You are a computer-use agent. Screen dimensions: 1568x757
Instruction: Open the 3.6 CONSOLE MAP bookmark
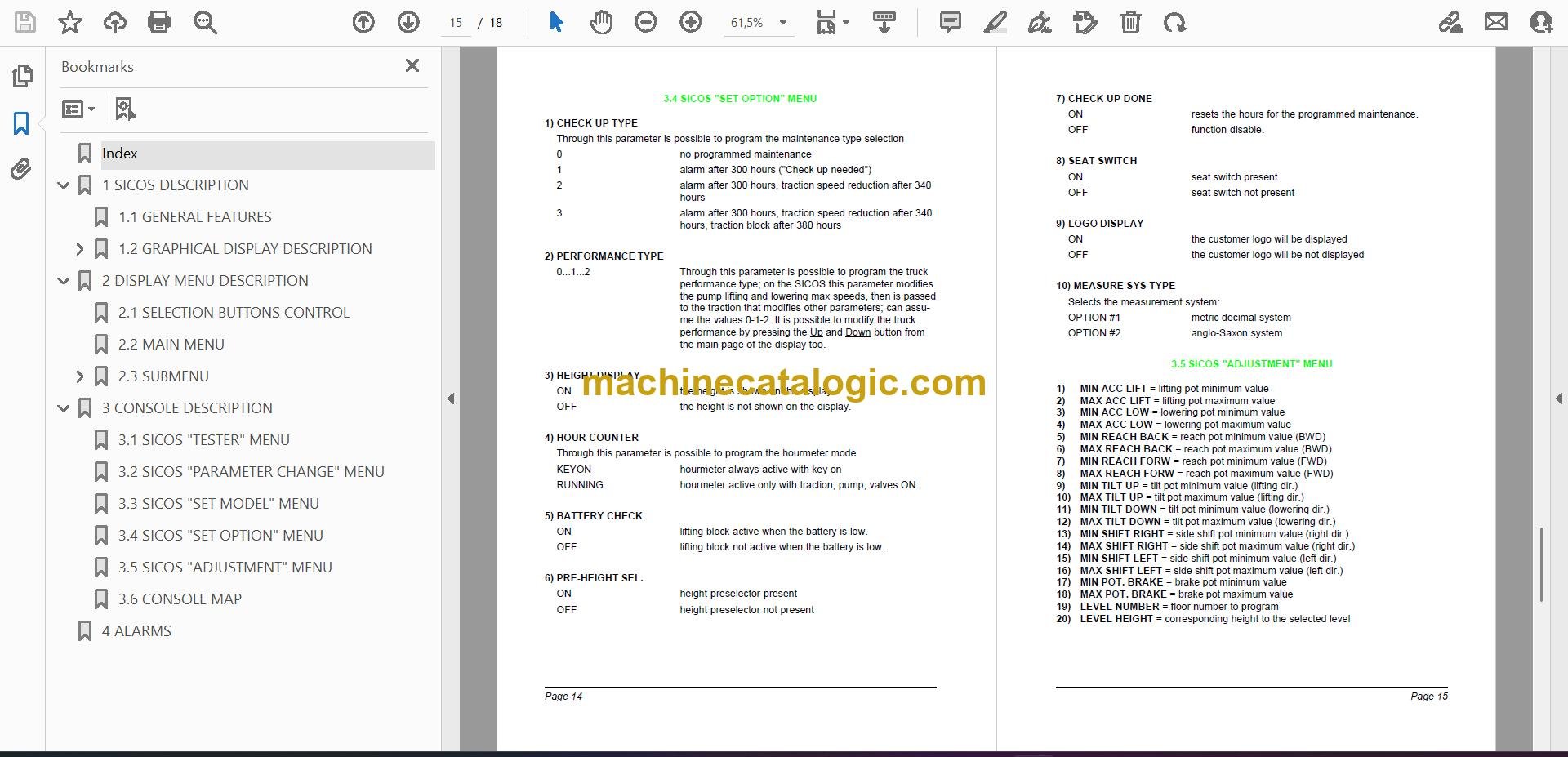click(x=180, y=599)
